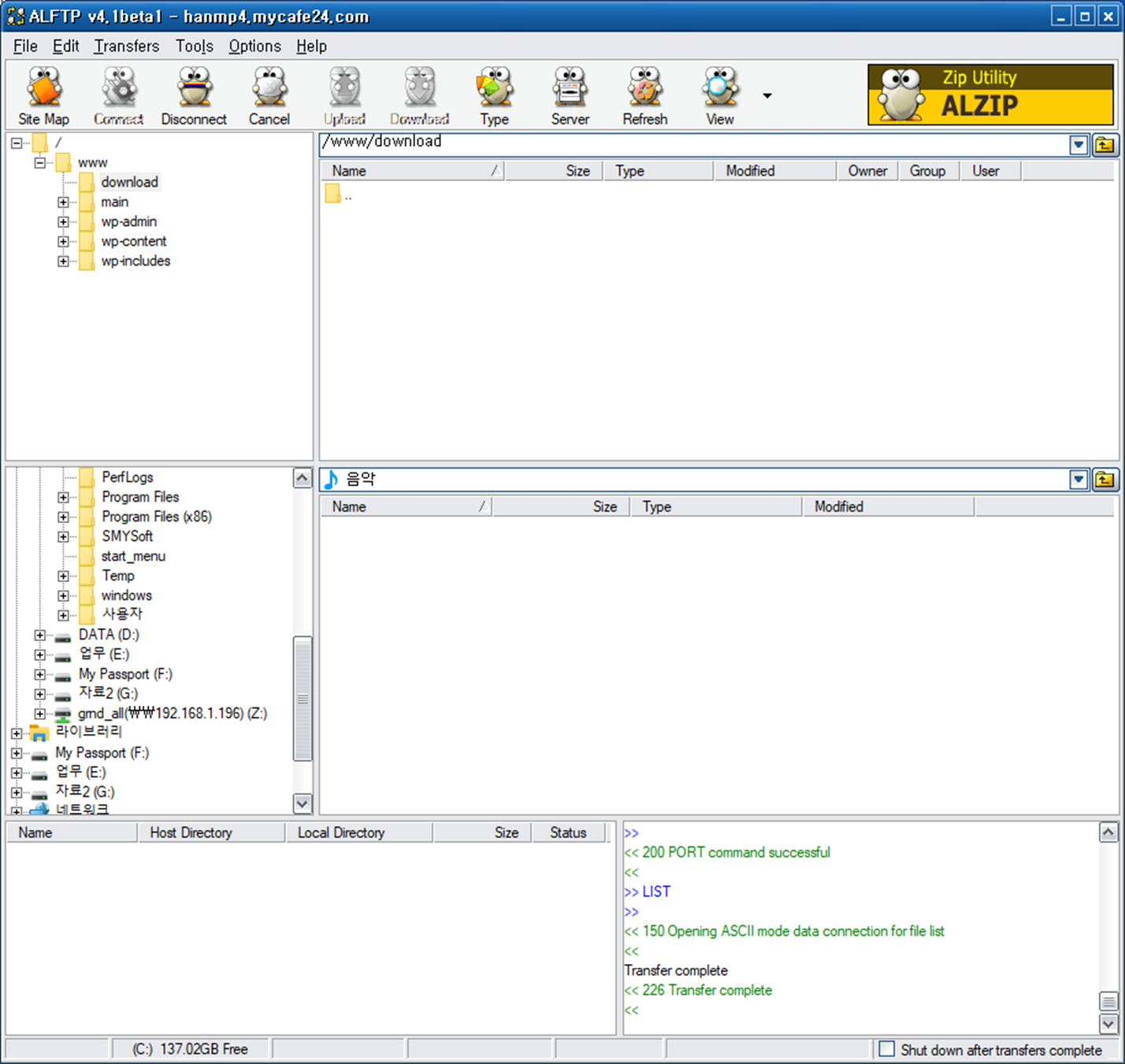
Task: Click the local tree scrollbar thumb
Action: [303, 699]
